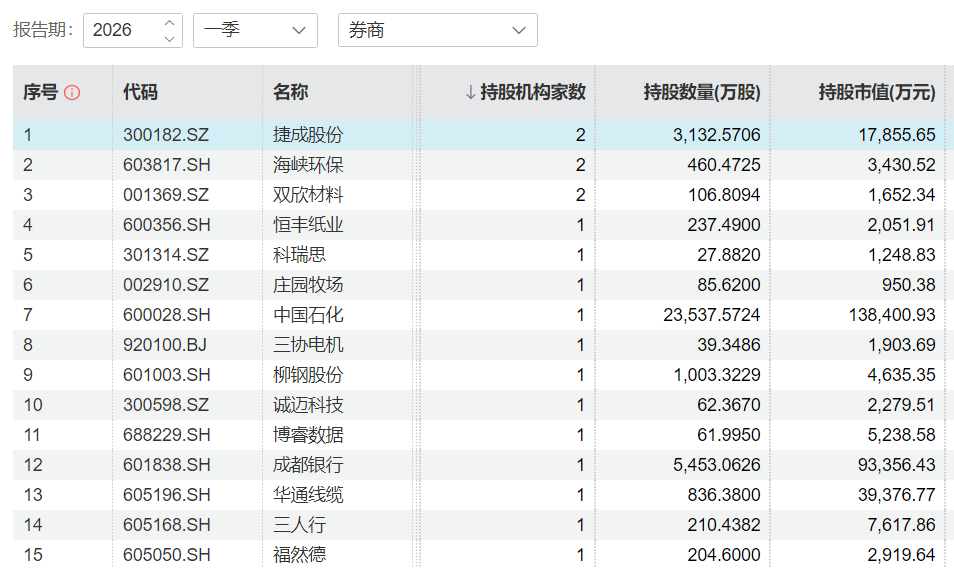
Task: Select stock code 600356.SH
Action: [x=167, y=225]
